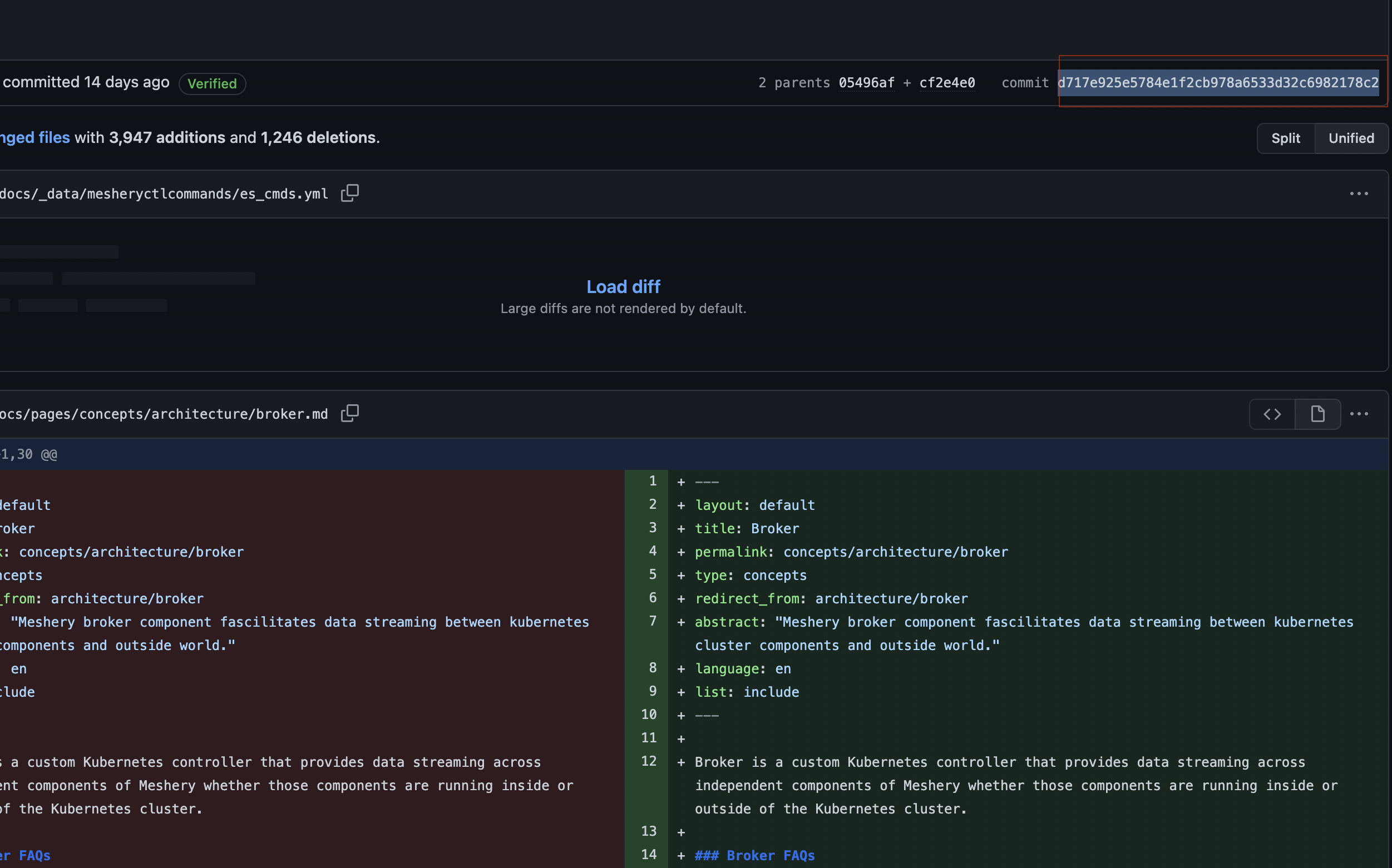Click the full commit hash
The width and height of the screenshot is (1392, 868).
click(x=1217, y=83)
